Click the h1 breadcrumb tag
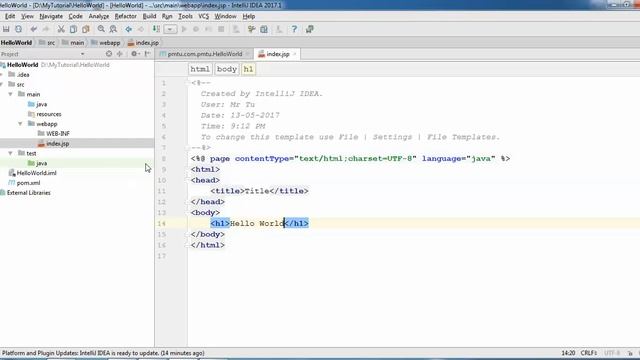This screenshot has width=640, height=360. (x=248, y=69)
